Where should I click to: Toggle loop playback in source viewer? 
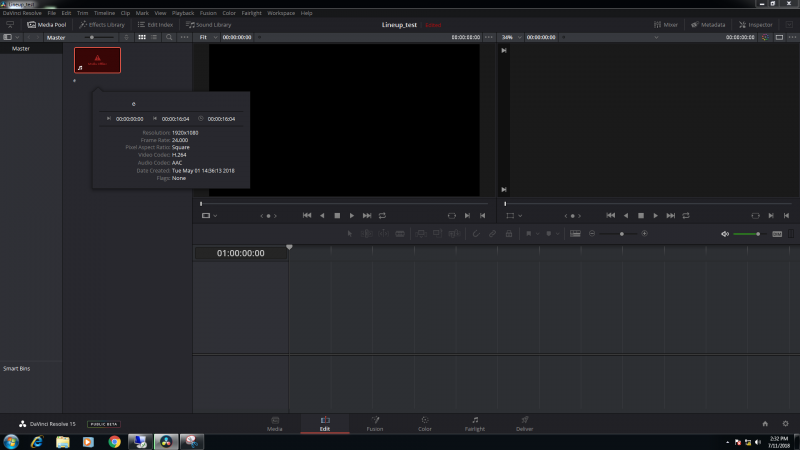pyautogui.click(x=382, y=215)
